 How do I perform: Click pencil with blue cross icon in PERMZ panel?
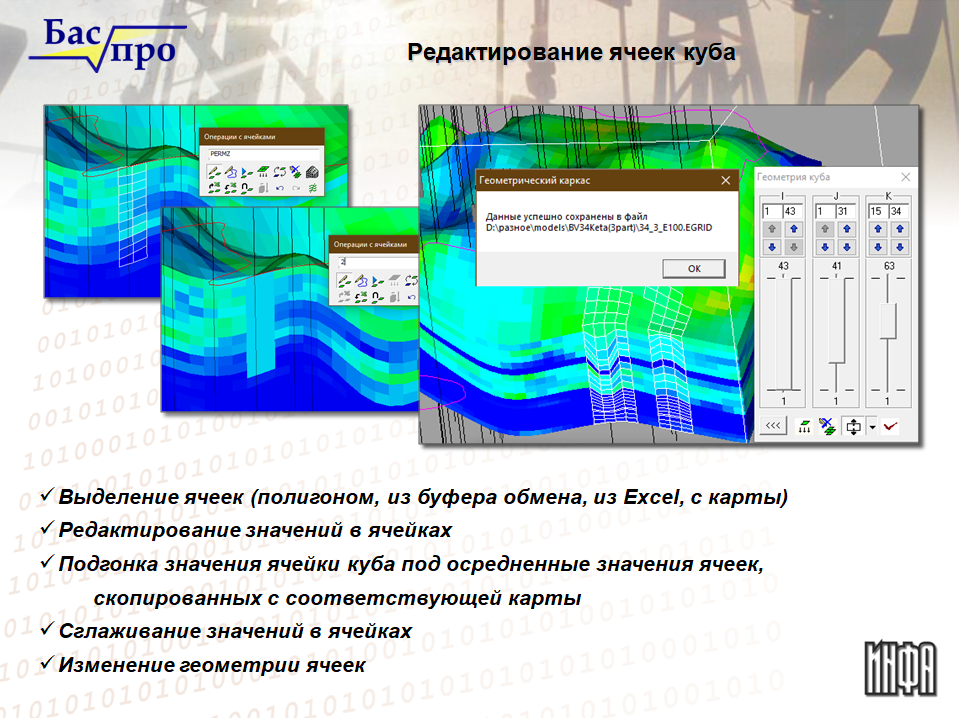point(296,172)
